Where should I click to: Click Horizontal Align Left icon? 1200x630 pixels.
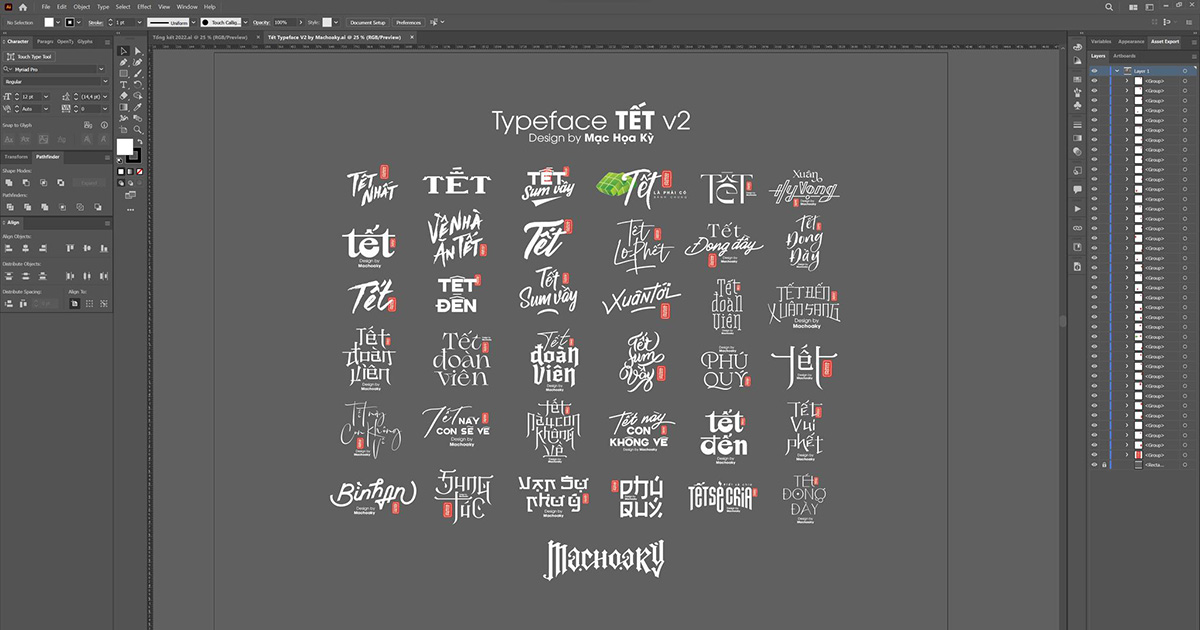point(9,248)
